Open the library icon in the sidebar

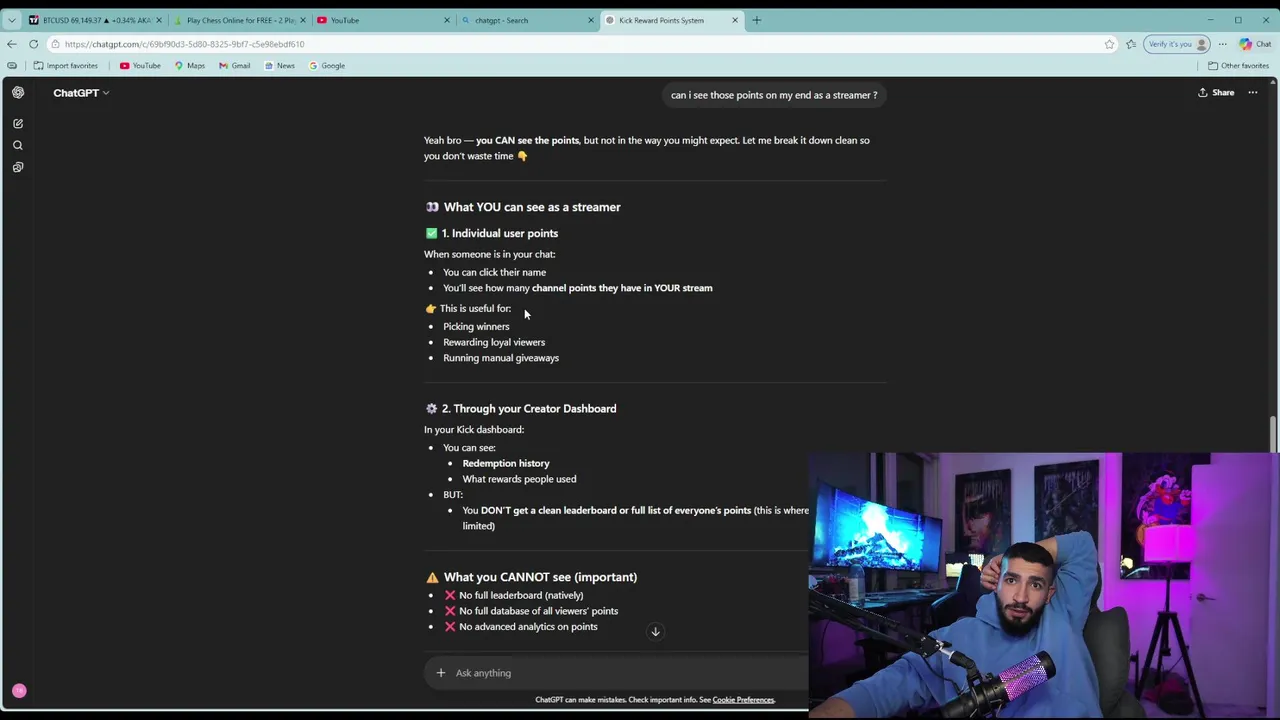(18, 168)
